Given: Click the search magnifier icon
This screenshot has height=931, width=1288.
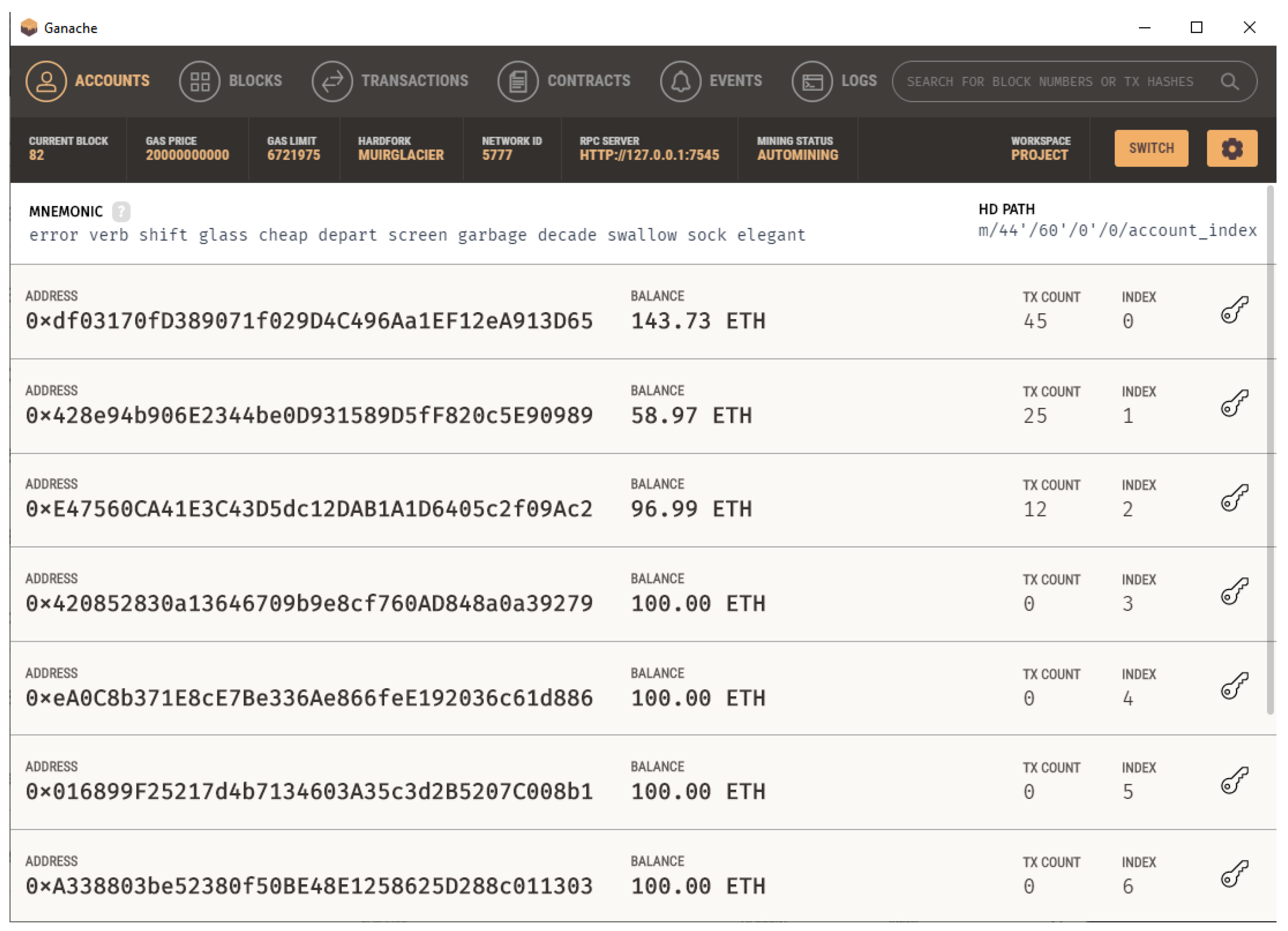Looking at the screenshot, I should point(1229,82).
